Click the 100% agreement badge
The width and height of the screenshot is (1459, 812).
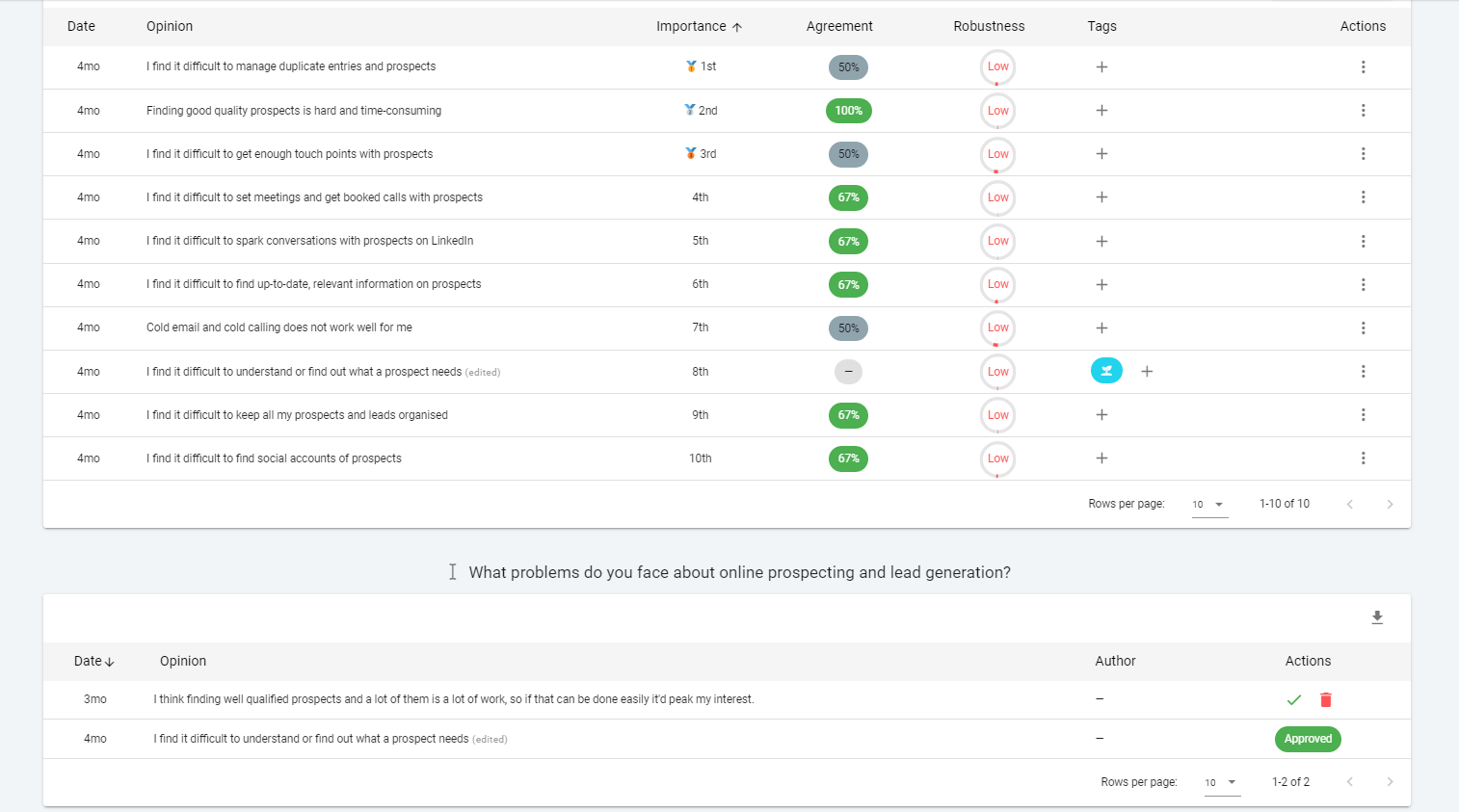coord(848,111)
